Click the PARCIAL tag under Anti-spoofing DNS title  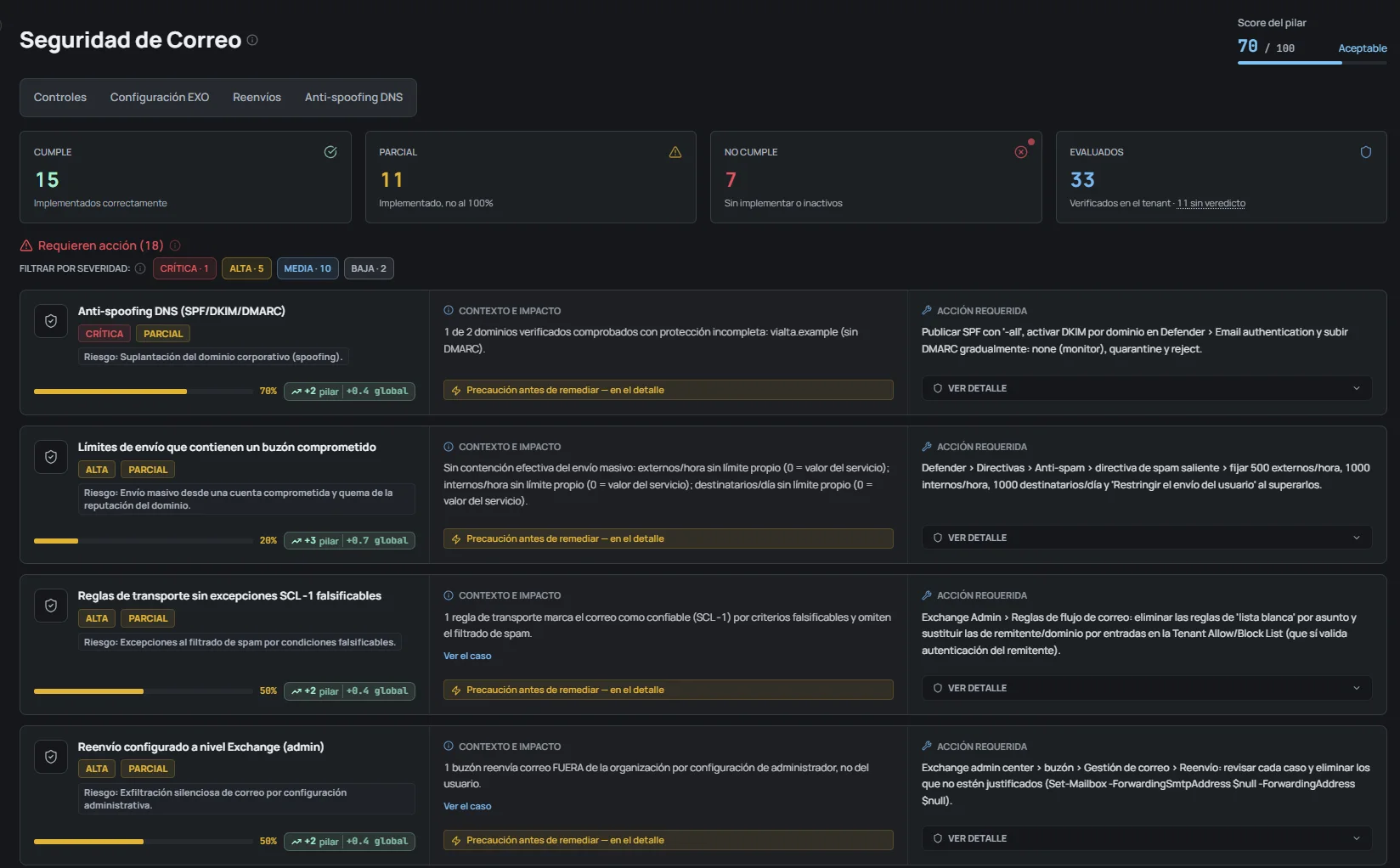(x=163, y=334)
